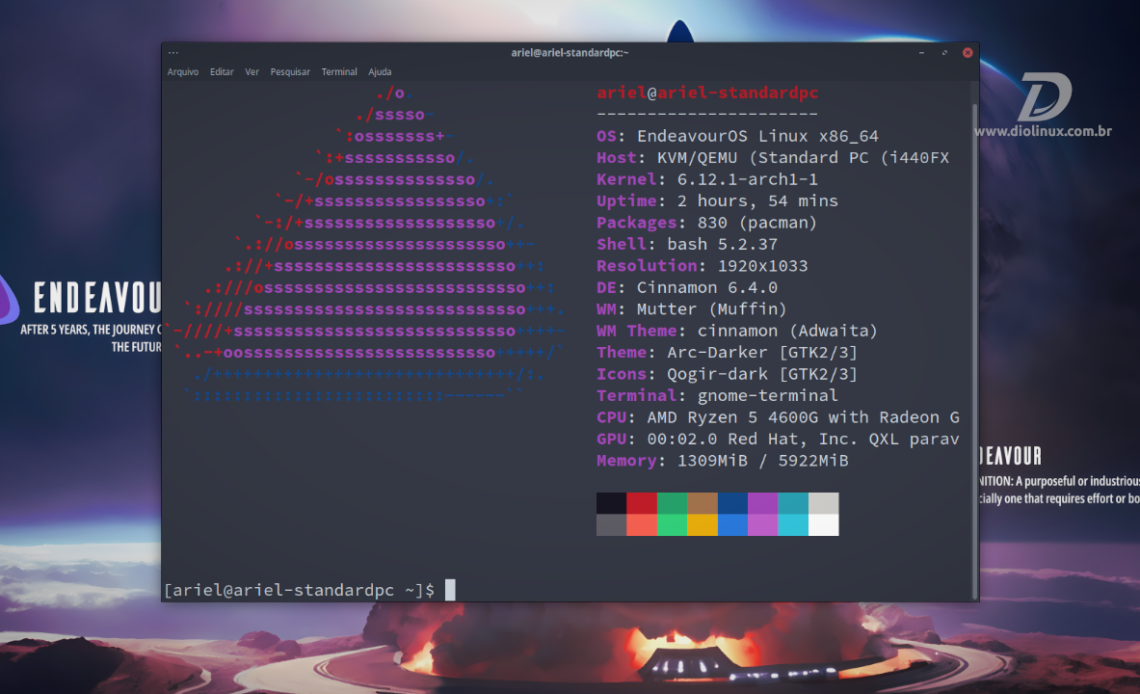The height and width of the screenshot is (694, 1140).
Task: Click the 'GPU: 00:02.0 Red Hat' line
Action: [x=778, y=439]
